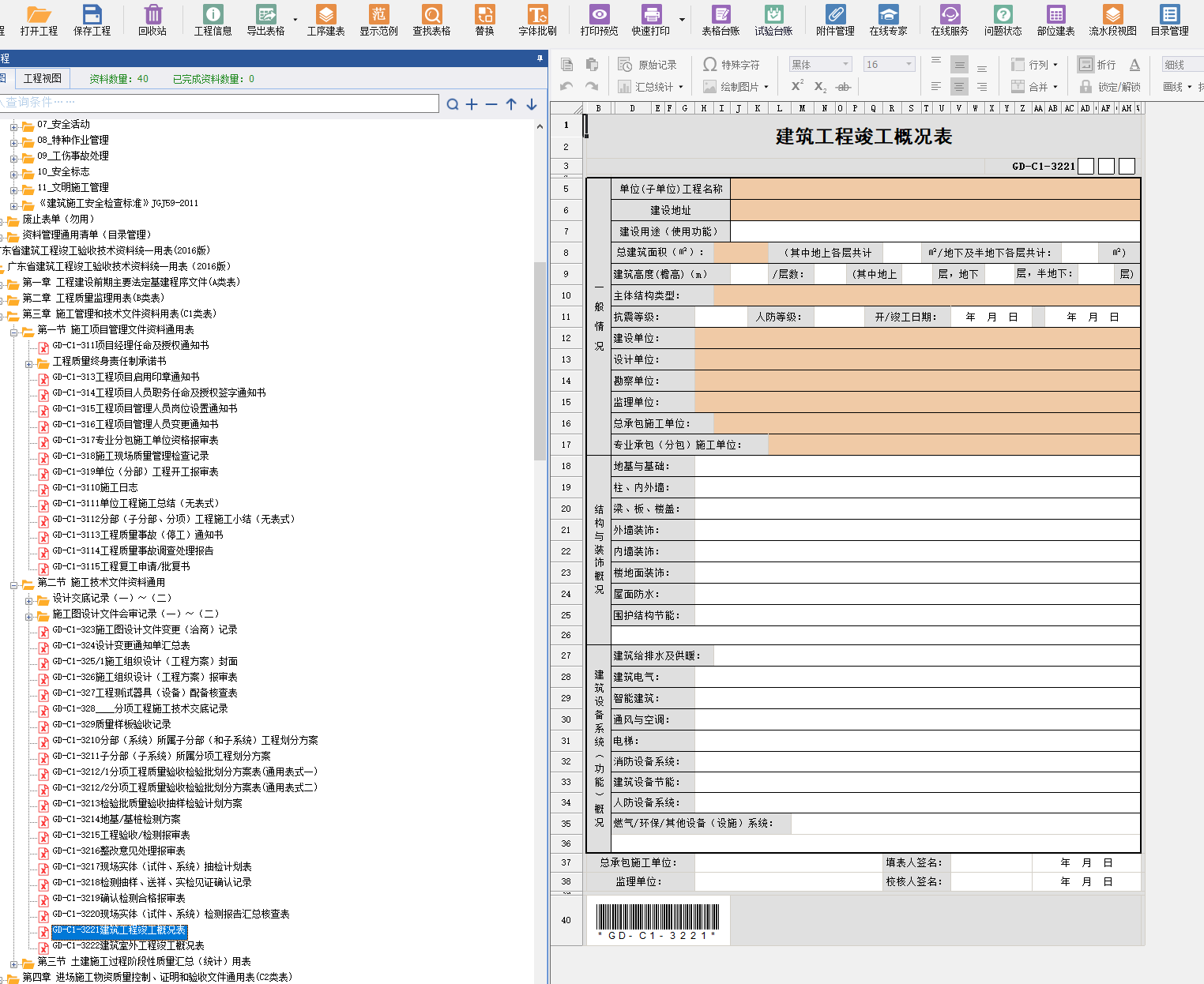Click the 字体批刷 font brush icon
The image size is (1204, 984).
coord(537,20)
